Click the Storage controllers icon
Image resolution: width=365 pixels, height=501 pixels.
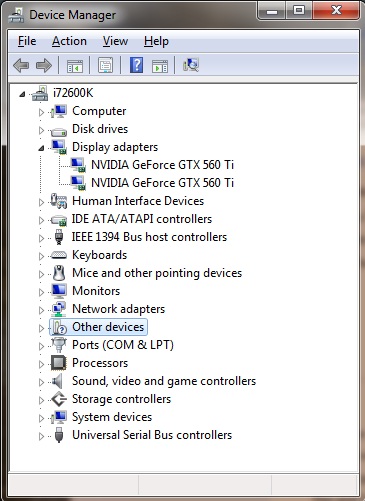(59, 399)
